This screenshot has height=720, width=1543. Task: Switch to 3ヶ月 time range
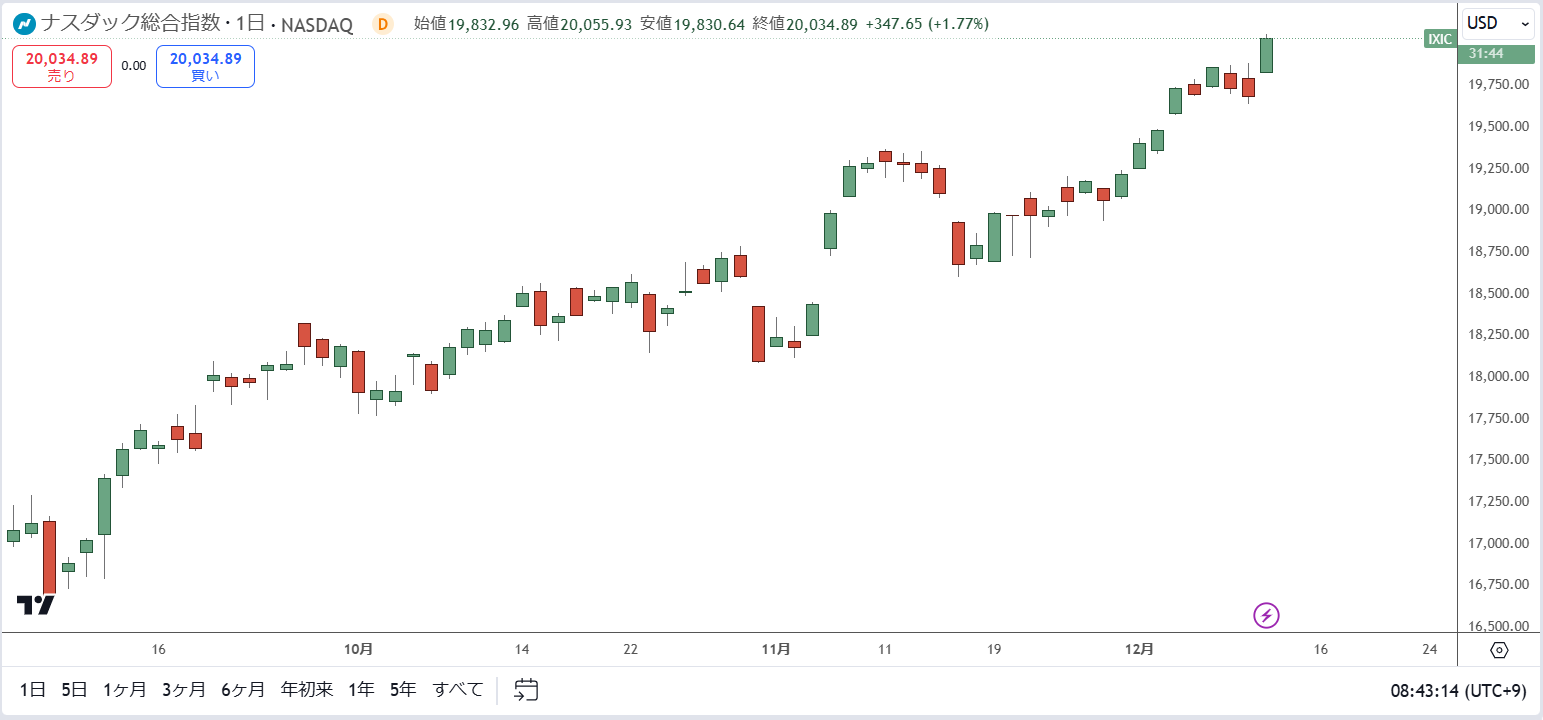(184, 689)
